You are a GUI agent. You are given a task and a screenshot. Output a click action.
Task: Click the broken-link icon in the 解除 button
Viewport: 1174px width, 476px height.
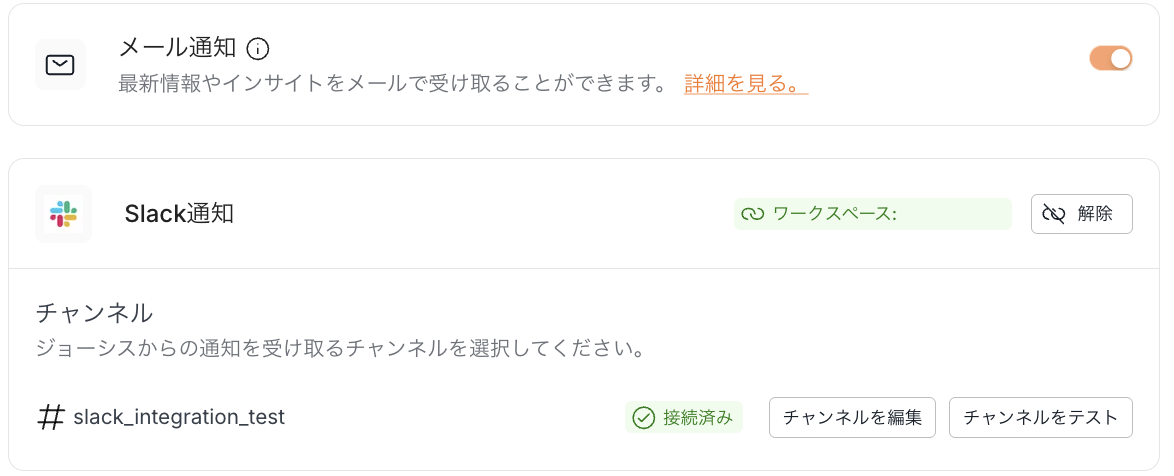[x=1054, y=214]
